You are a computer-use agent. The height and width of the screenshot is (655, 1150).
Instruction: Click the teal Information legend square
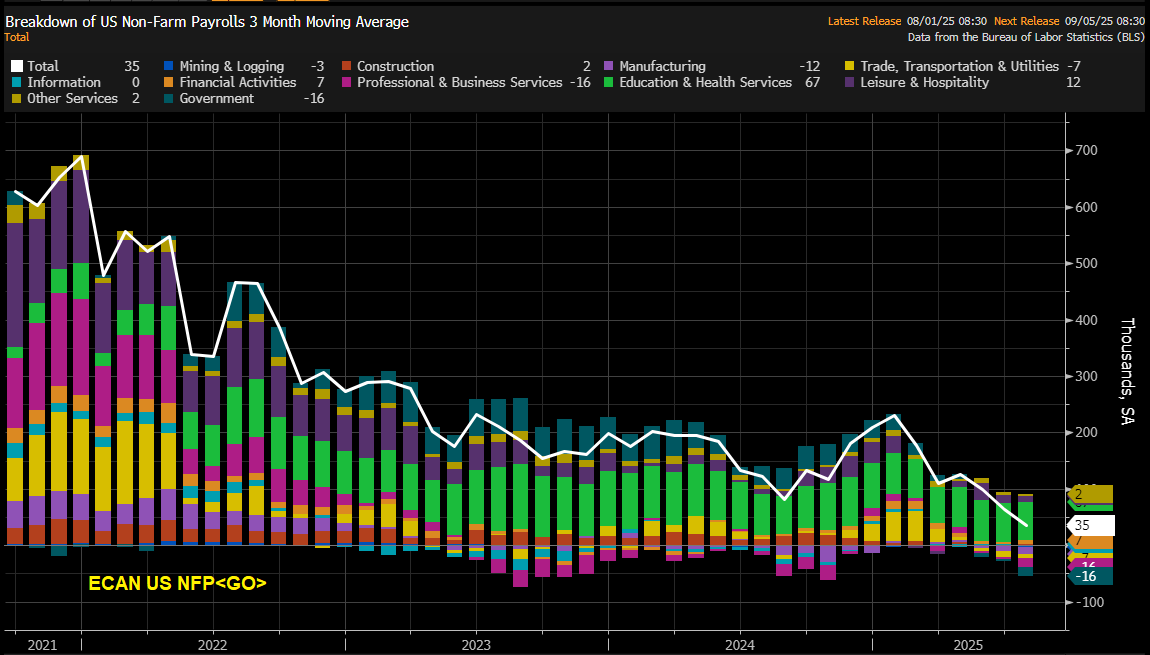point(18,82)
